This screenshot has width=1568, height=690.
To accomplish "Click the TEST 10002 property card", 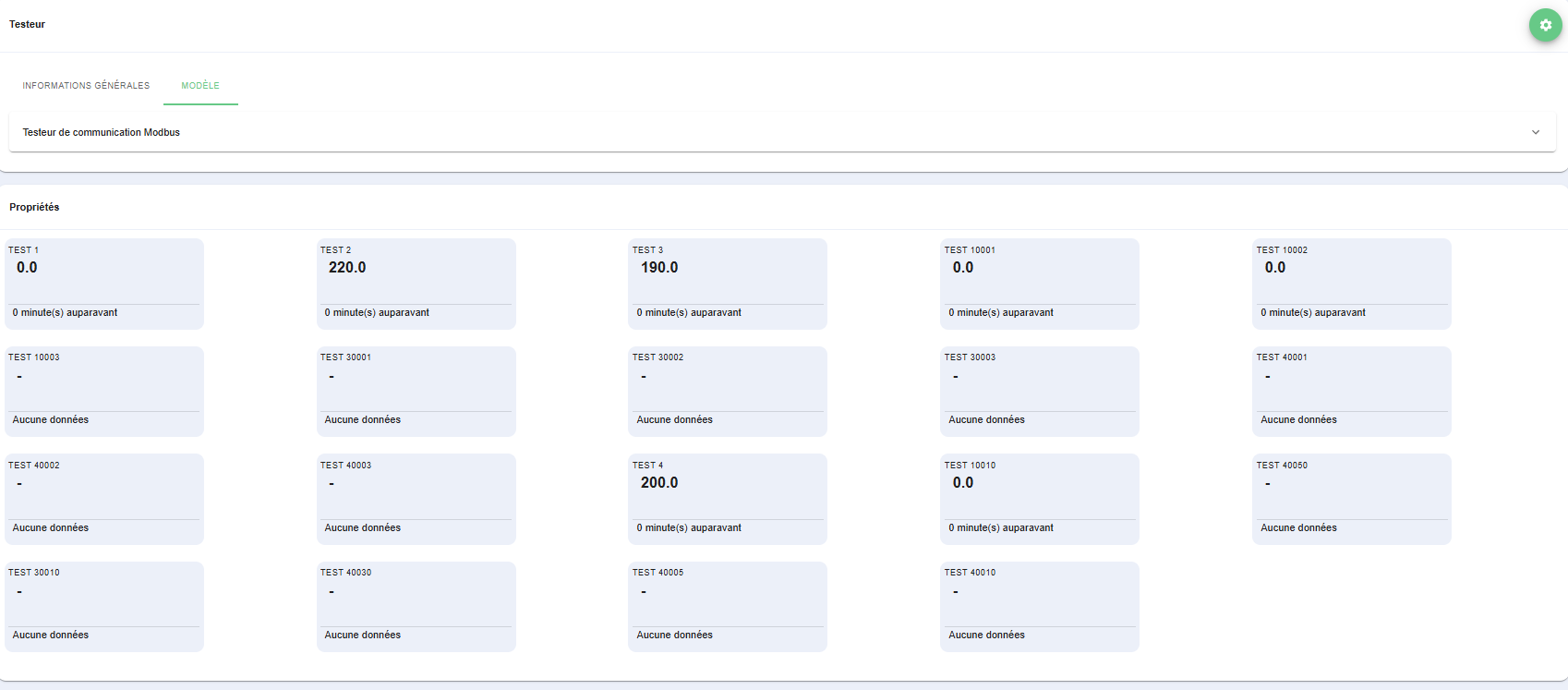I will [x=1351, y=284].
